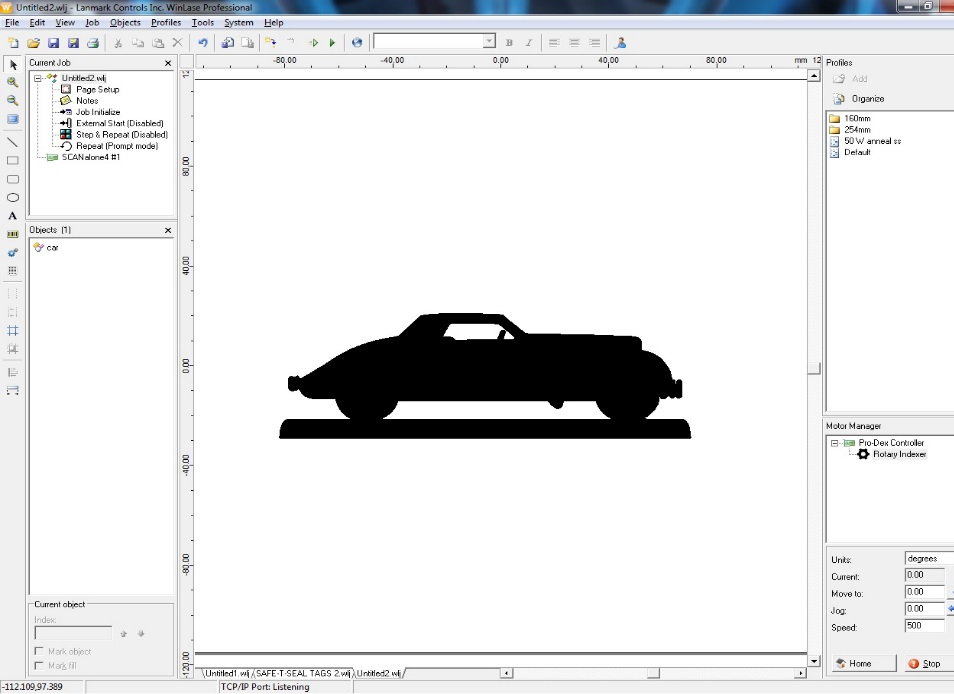954x694 pixels.
Task: Enable the Mark object checkbox
Action: pyautogui.click(x=38, y=650)
